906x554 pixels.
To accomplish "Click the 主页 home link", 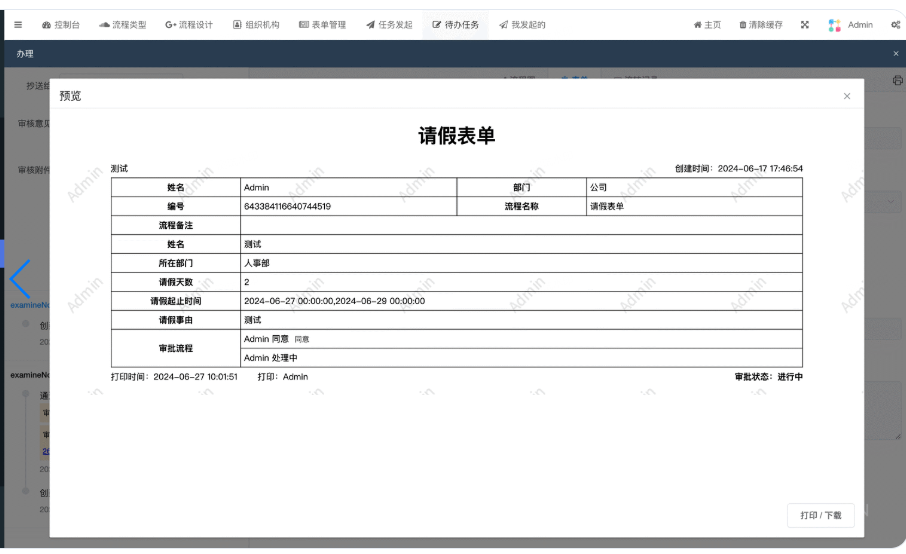I will coord(707,25).
